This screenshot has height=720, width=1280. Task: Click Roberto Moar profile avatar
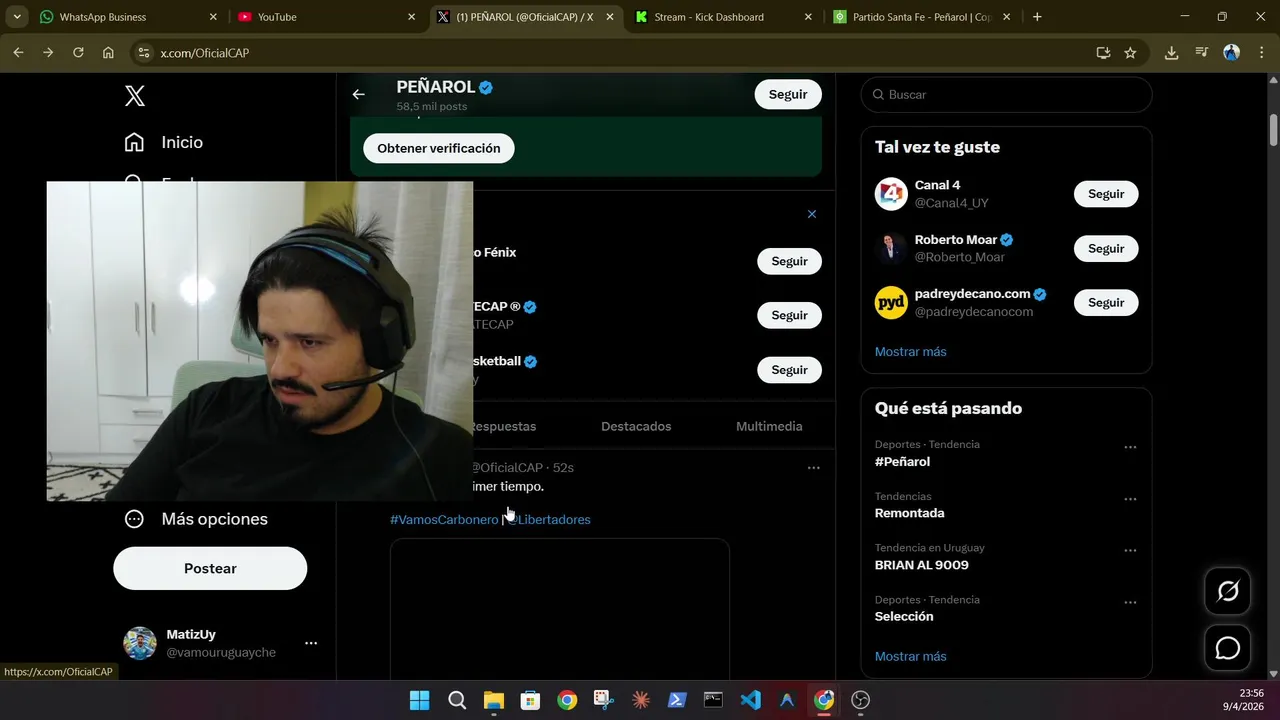tap(891, 248)
